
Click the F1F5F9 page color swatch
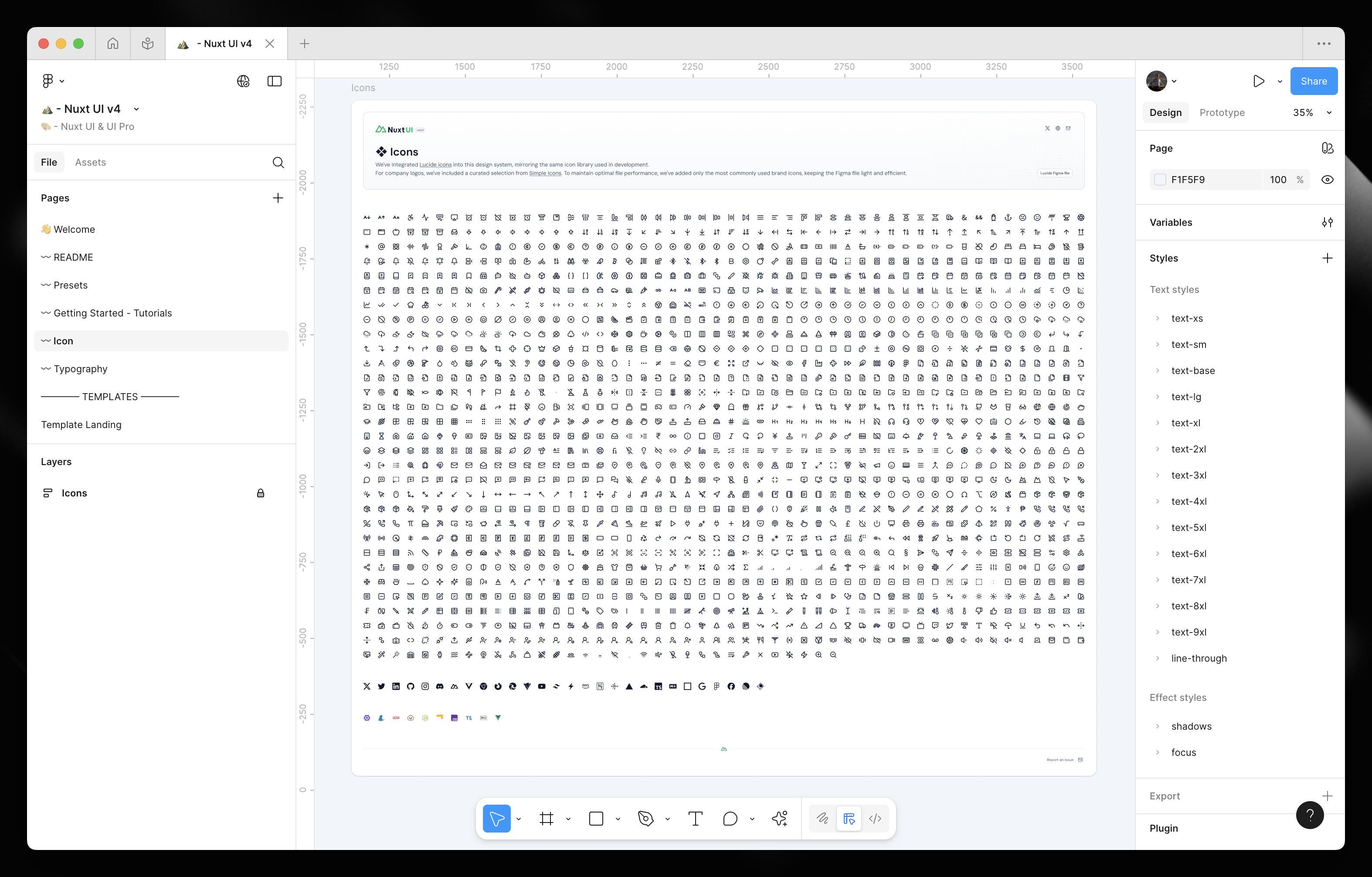(x=1160, y=180)
